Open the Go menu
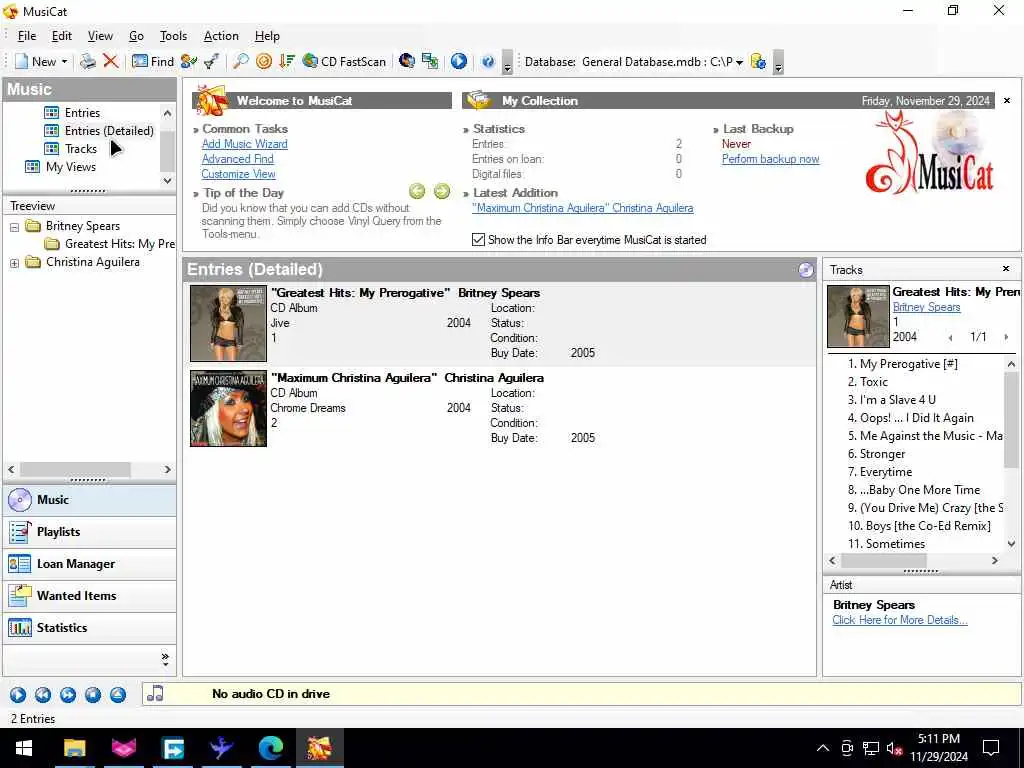 (x=136, y=36)
